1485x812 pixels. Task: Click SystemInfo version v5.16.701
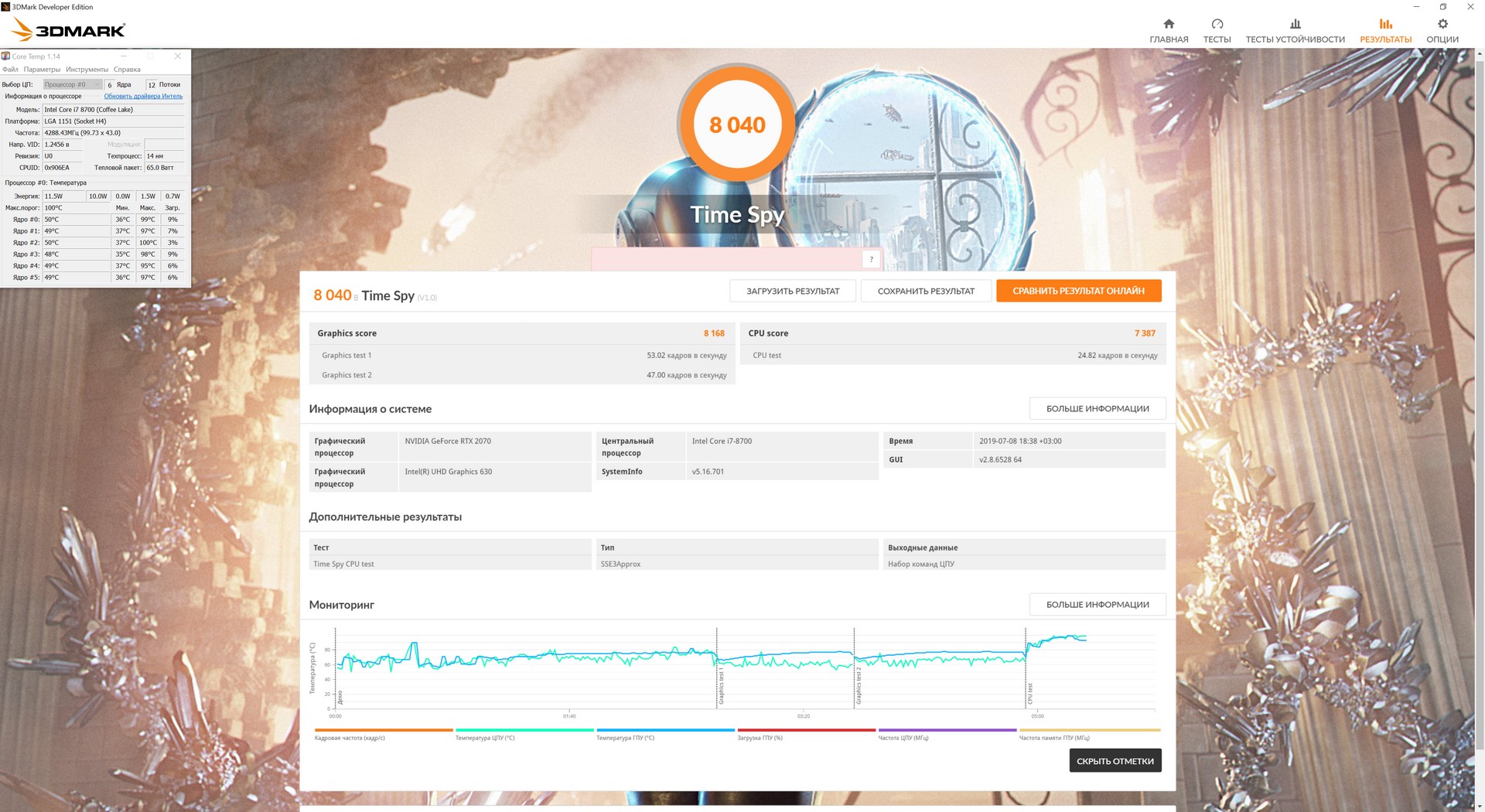coord(781,471)
